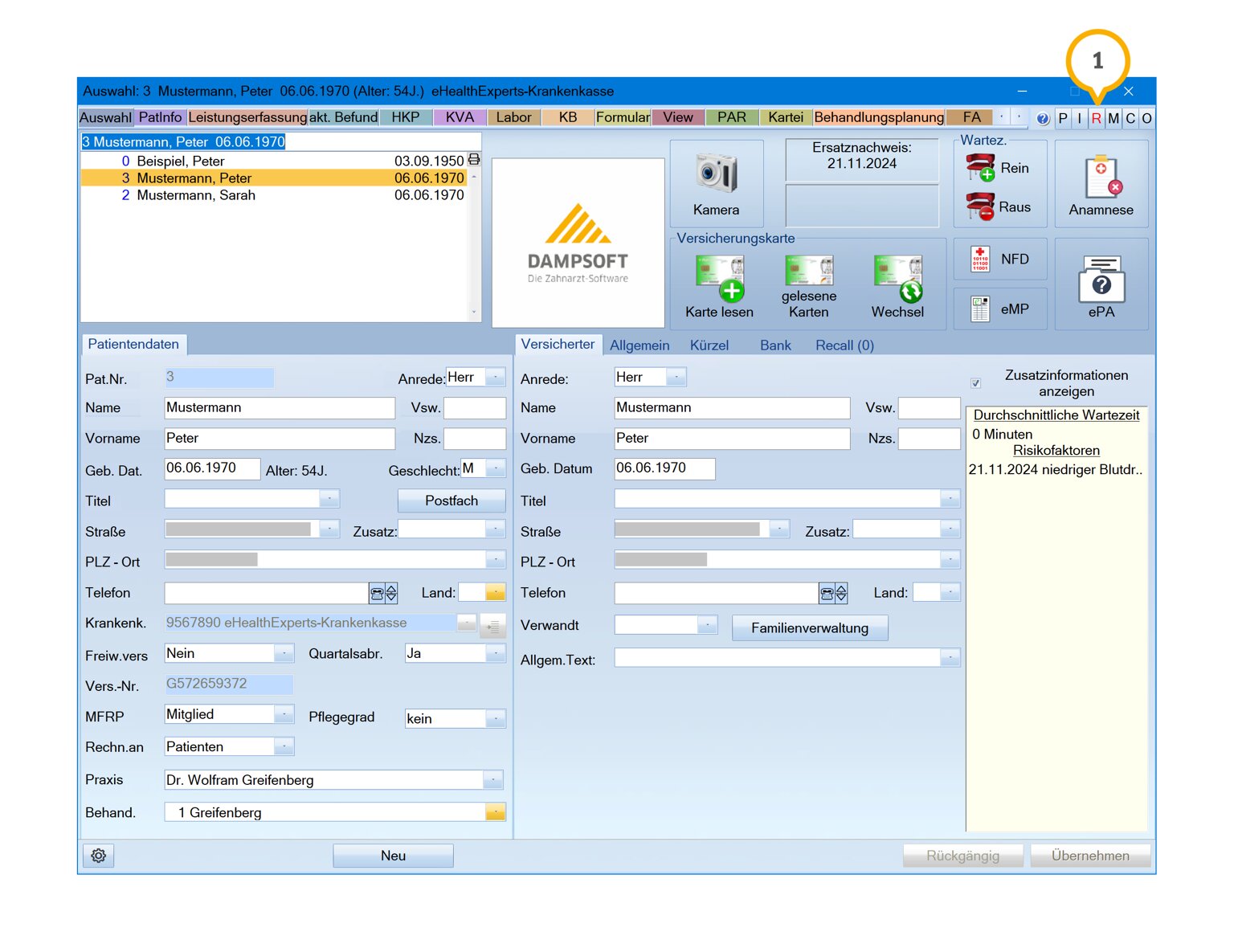Click the Postfach button
This screenshot has height=952, width=1234.
pos(452,501)
